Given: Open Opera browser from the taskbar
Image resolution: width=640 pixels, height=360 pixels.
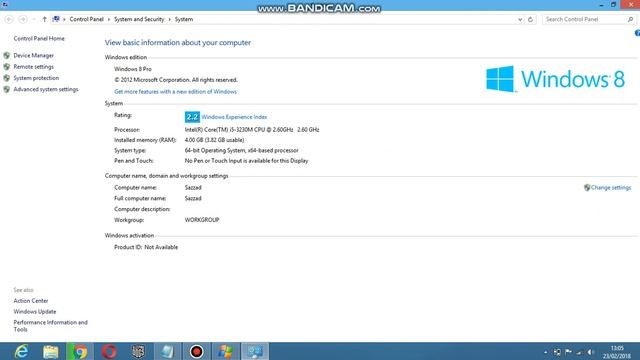Looking at the screenshot, I should click(109, 351).
